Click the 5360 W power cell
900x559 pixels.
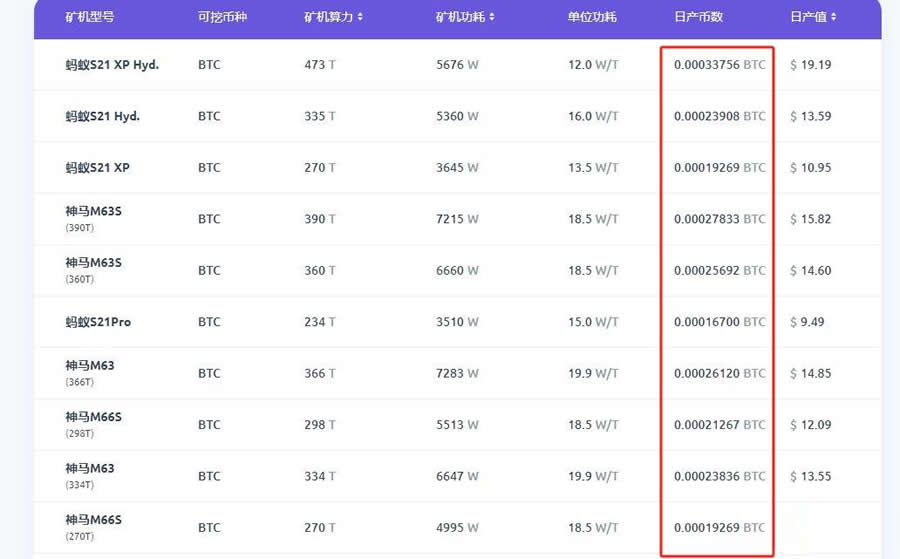click(x=457, y=116)
